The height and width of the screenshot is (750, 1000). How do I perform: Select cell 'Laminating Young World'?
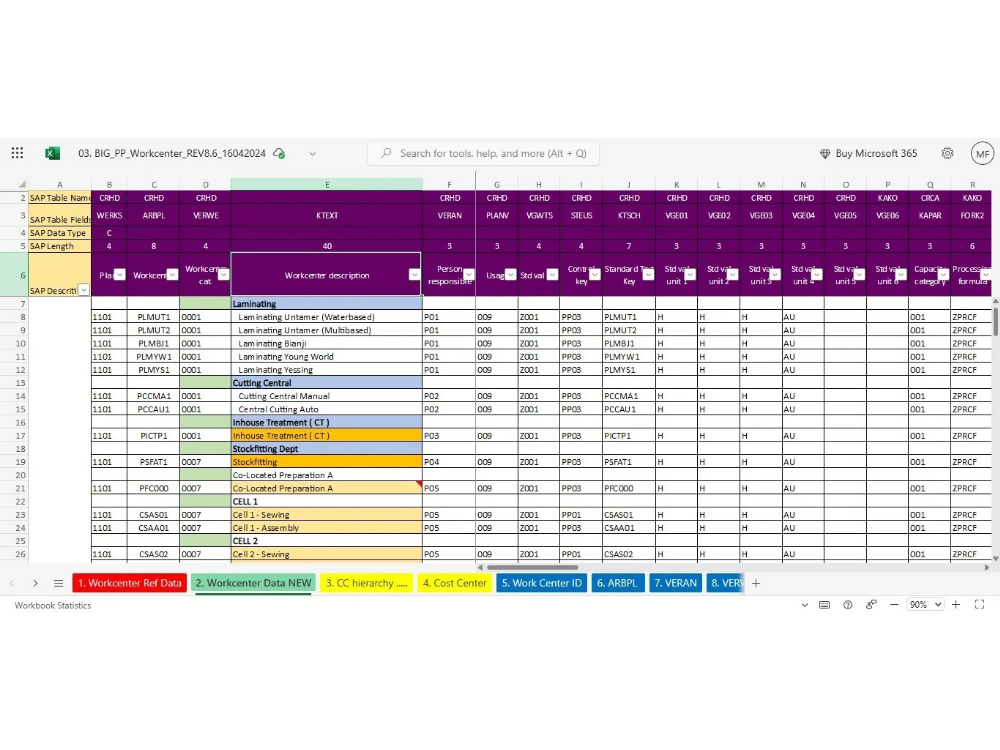coord(327,357)
